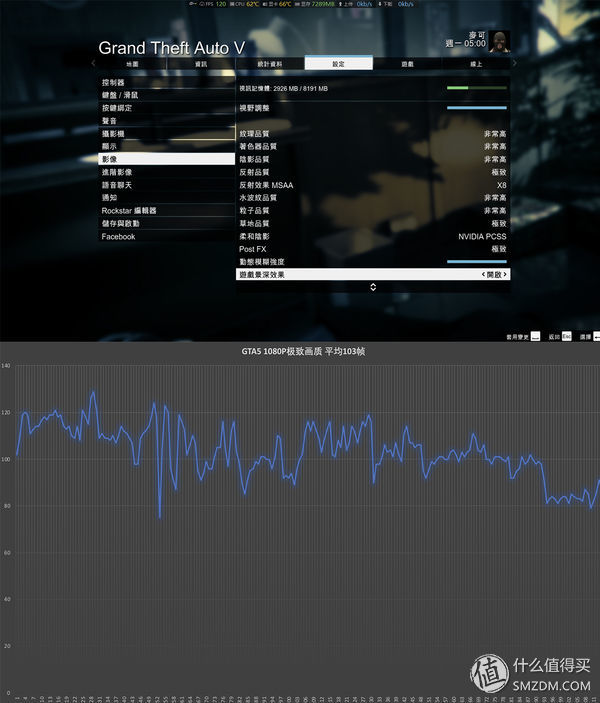The image size is (600, 703).
Task: Open 儲存與啟動 settings category
Action: pyautogui.click(x=166, y=224)
